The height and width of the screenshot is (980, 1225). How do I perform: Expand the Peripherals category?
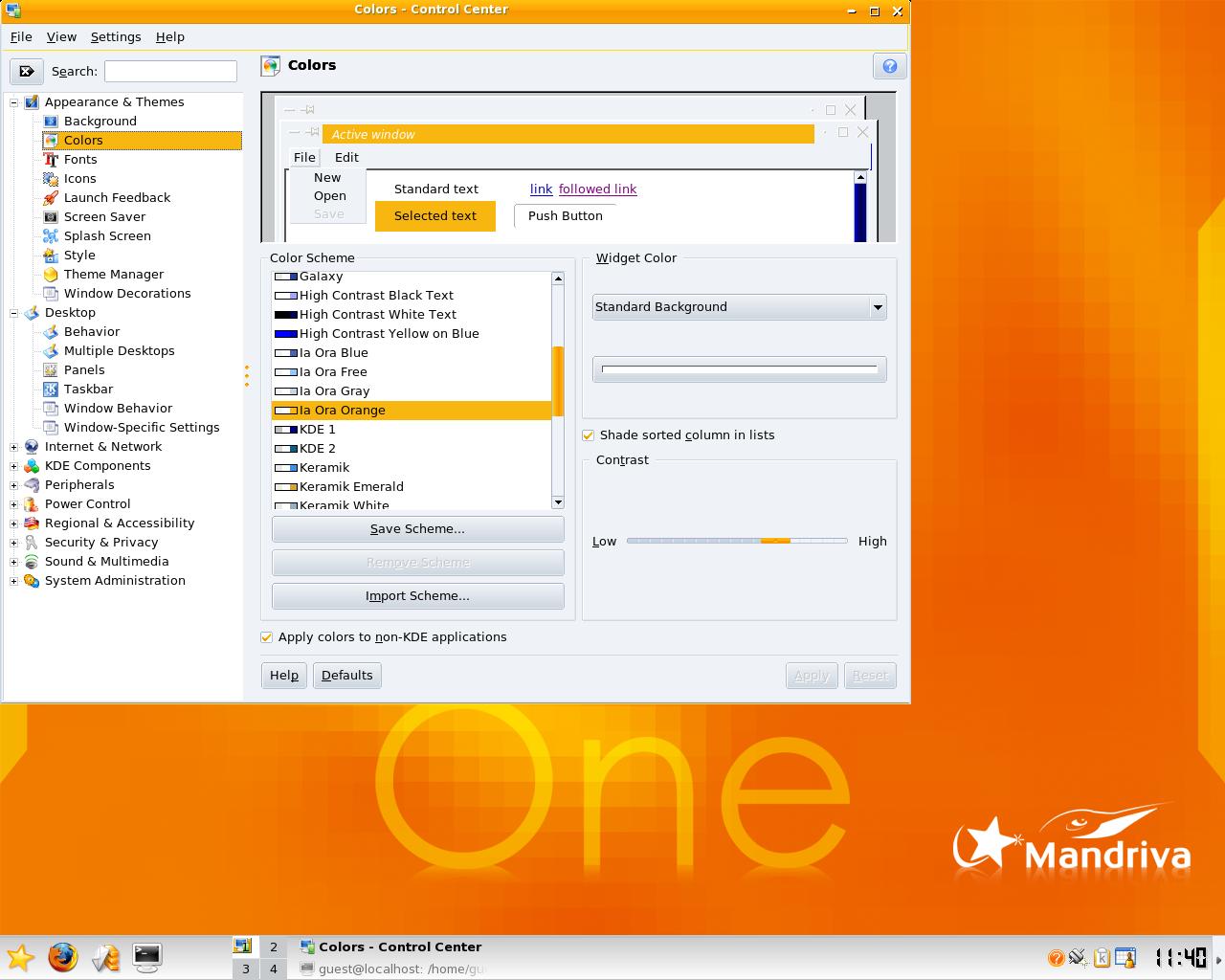point(14,485)
